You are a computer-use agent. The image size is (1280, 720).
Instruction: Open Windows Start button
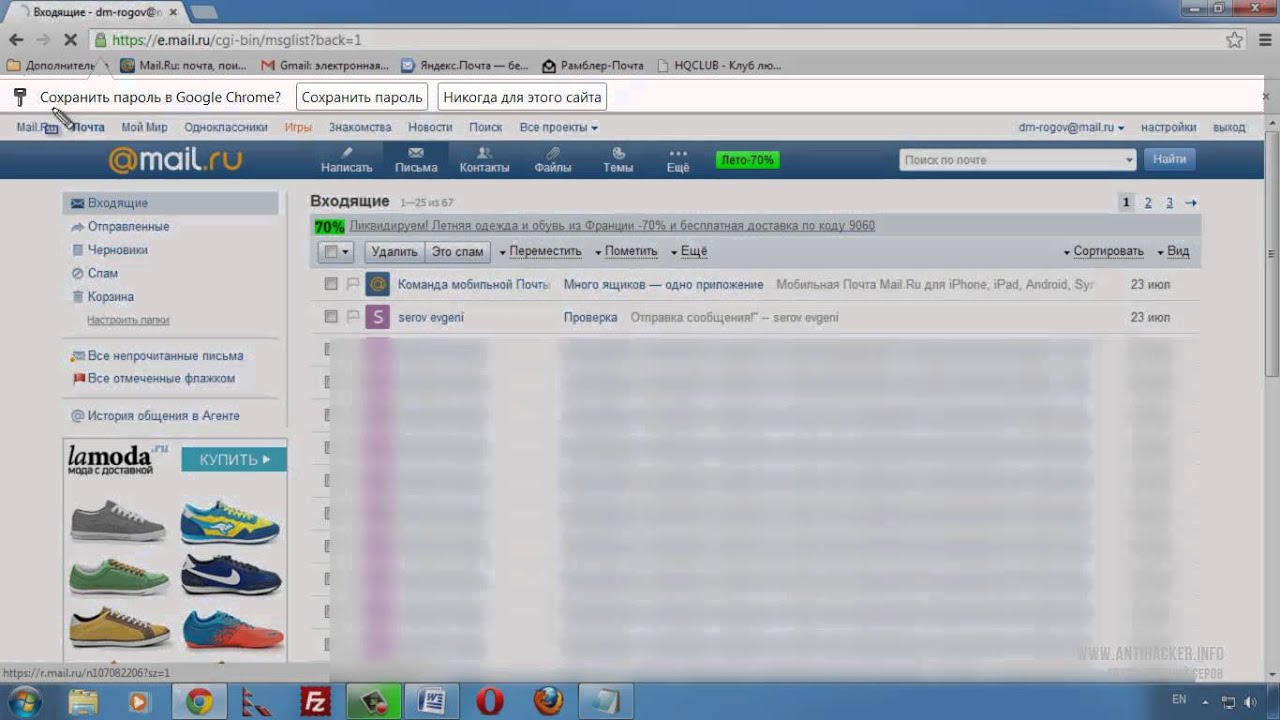(x=23, y=701)
